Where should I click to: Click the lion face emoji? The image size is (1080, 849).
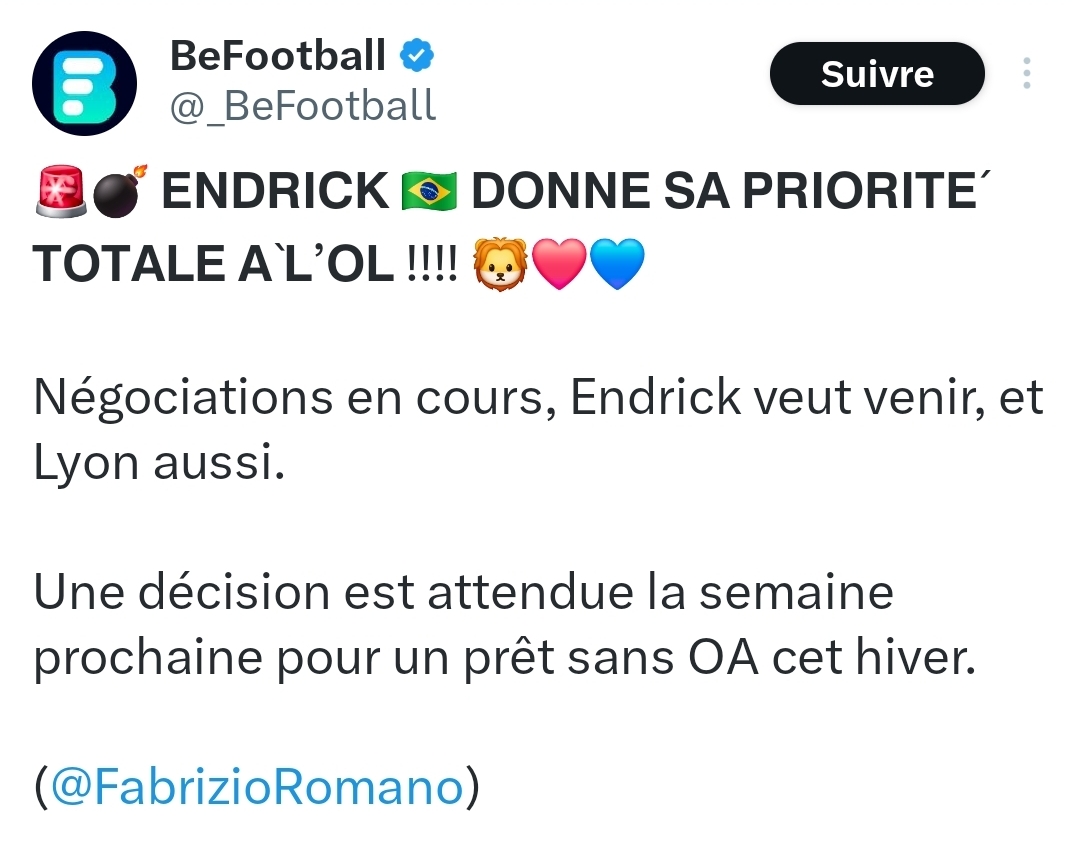[x=500, y=265]
